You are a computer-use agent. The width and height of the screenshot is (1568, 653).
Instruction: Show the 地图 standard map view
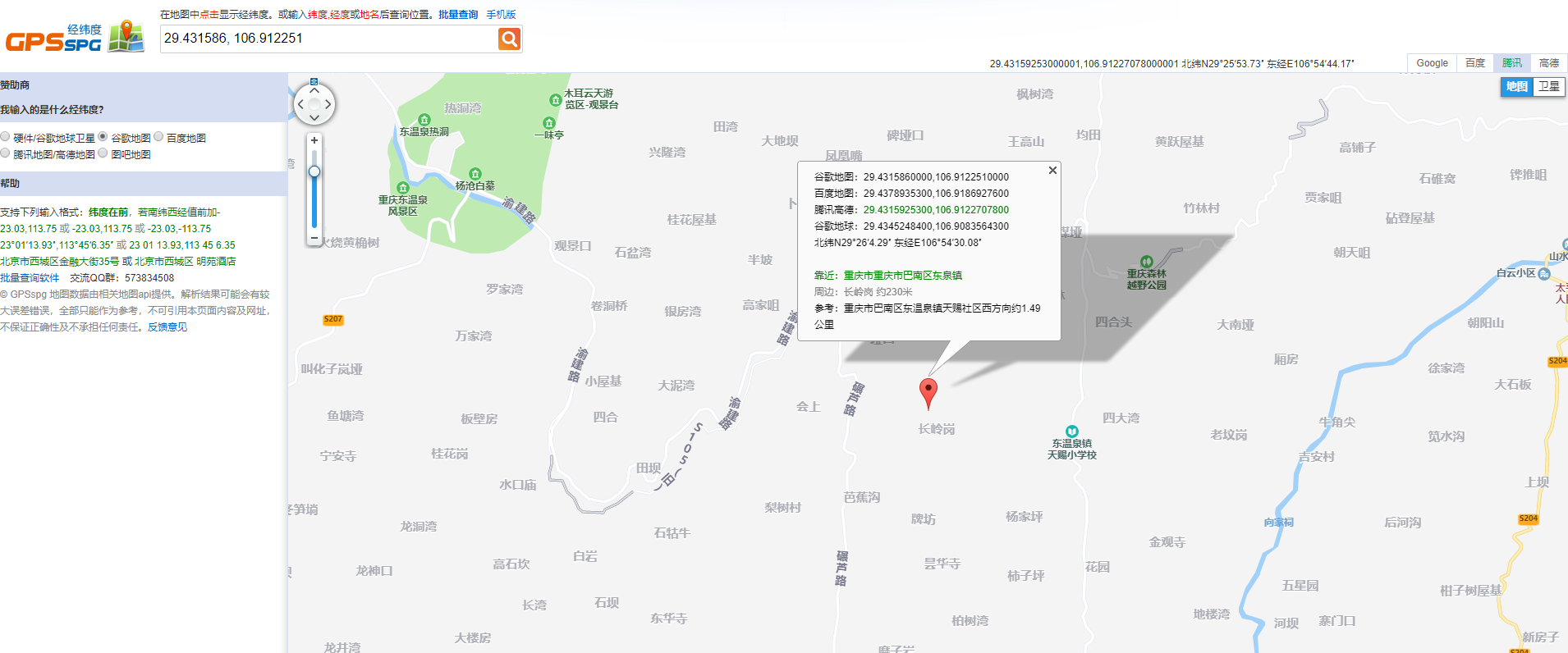point(1516,87)
